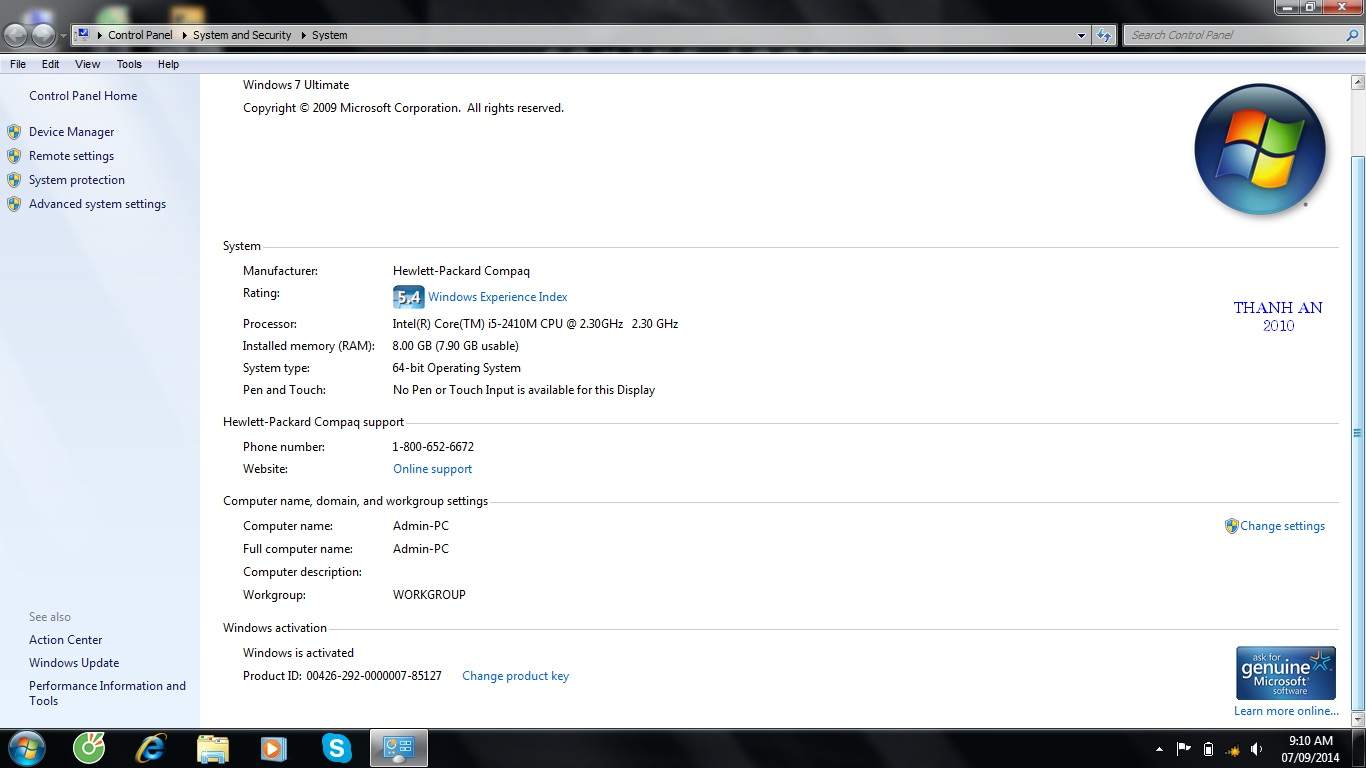Click Change product key link
Image resolution: width=1366 pixels, height=768 pixels.
coord(515,676)
